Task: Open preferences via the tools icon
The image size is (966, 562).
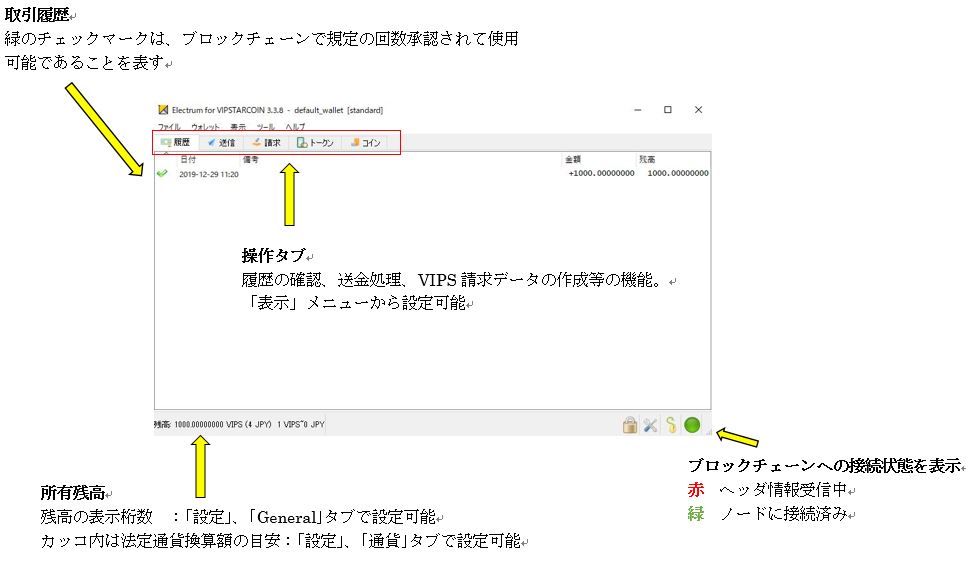Action: [650, 425]
